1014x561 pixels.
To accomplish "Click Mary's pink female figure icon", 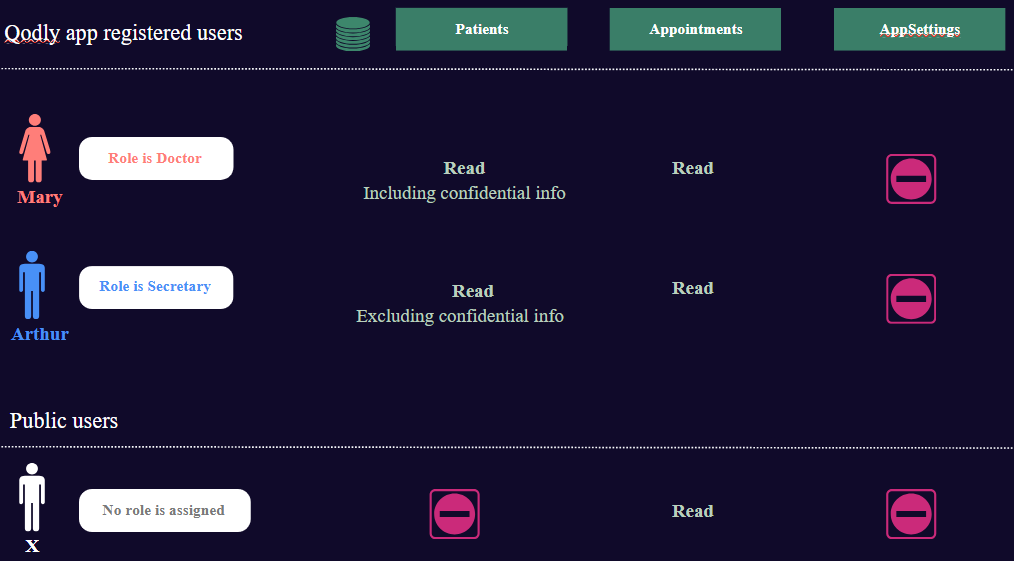I will tap(34, 149).
